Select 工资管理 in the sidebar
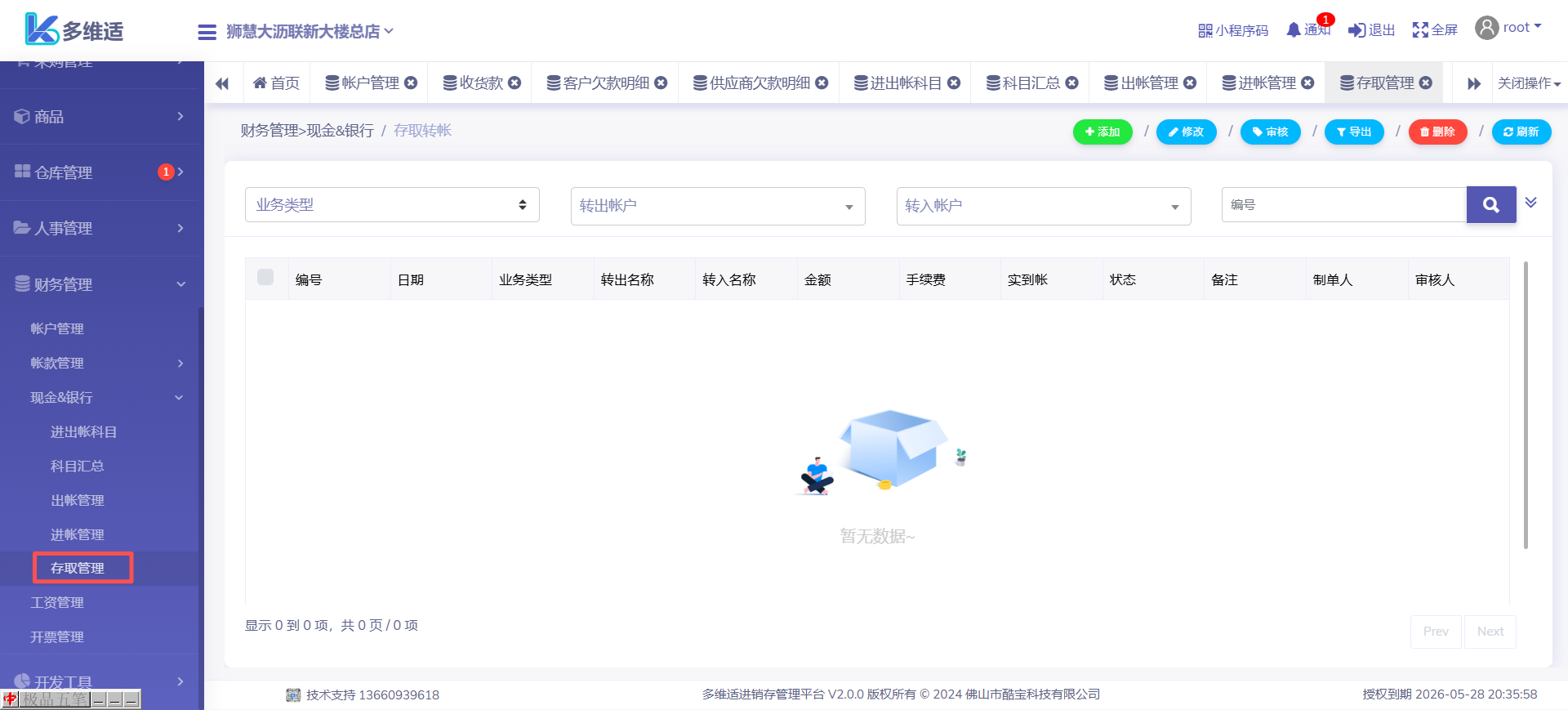1568x710 pixels. point(57,603)
